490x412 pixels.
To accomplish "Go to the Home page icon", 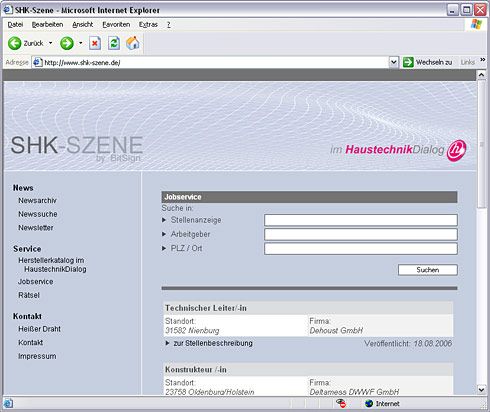I will (x=133, y=43).
